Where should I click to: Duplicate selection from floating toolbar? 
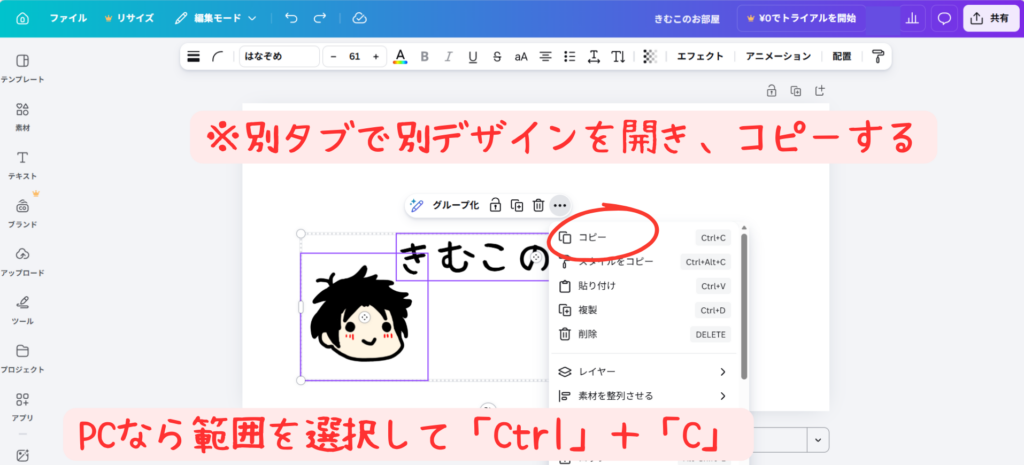pos(517,205)
